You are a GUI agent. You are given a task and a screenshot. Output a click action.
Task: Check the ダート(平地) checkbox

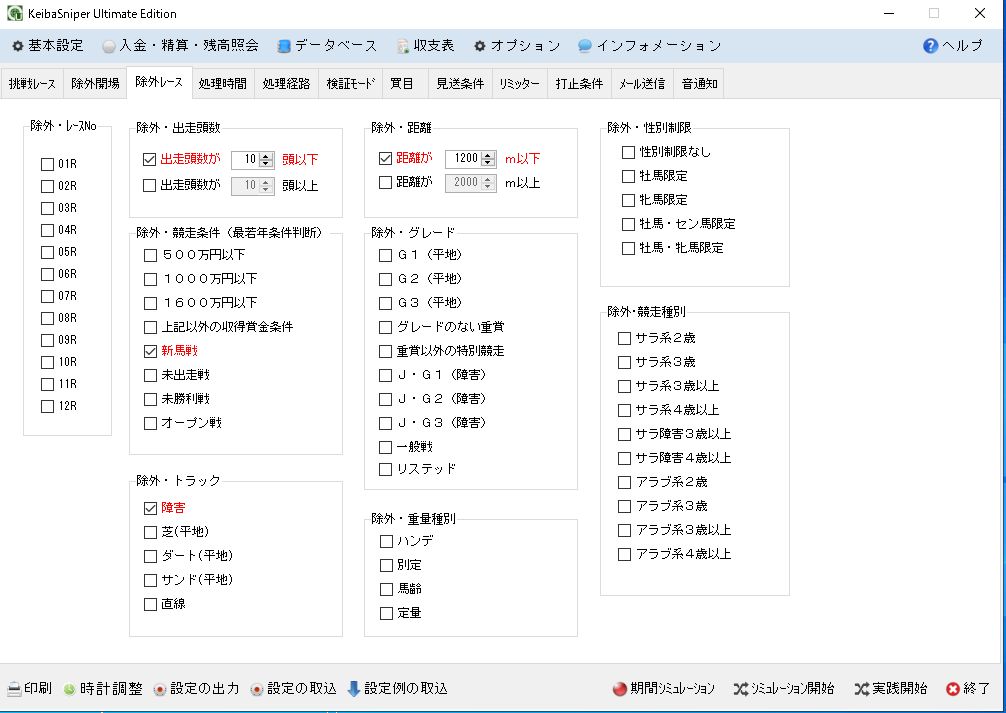150,556
